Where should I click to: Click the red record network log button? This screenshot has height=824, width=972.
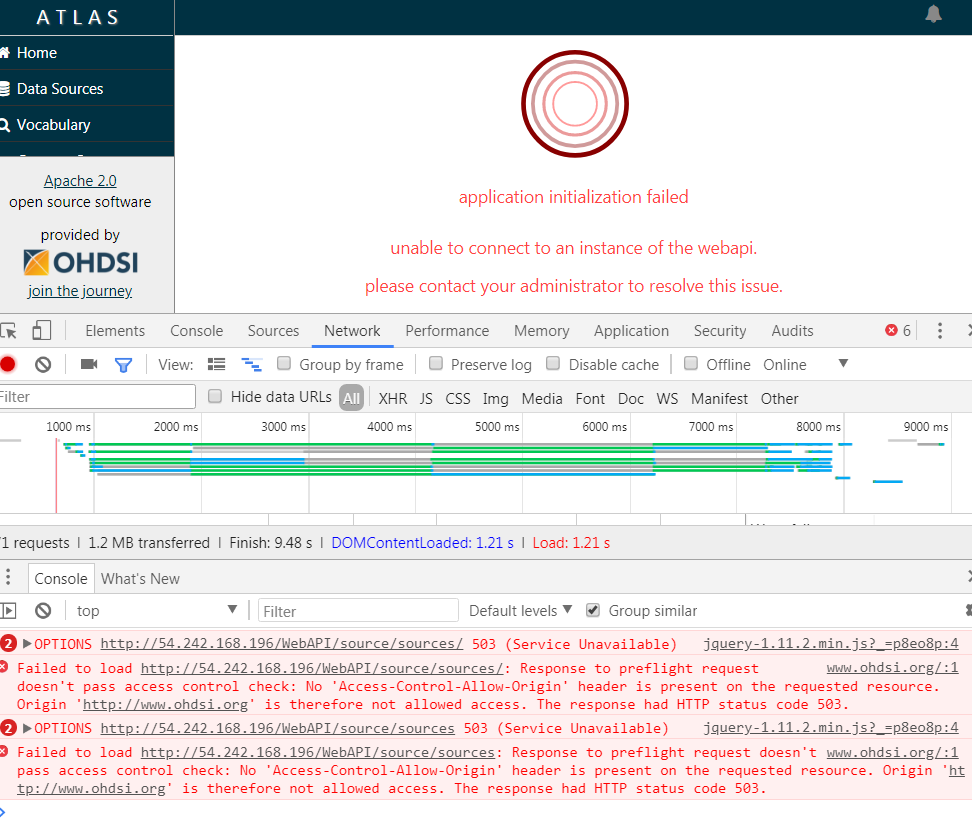coord(10,365)
